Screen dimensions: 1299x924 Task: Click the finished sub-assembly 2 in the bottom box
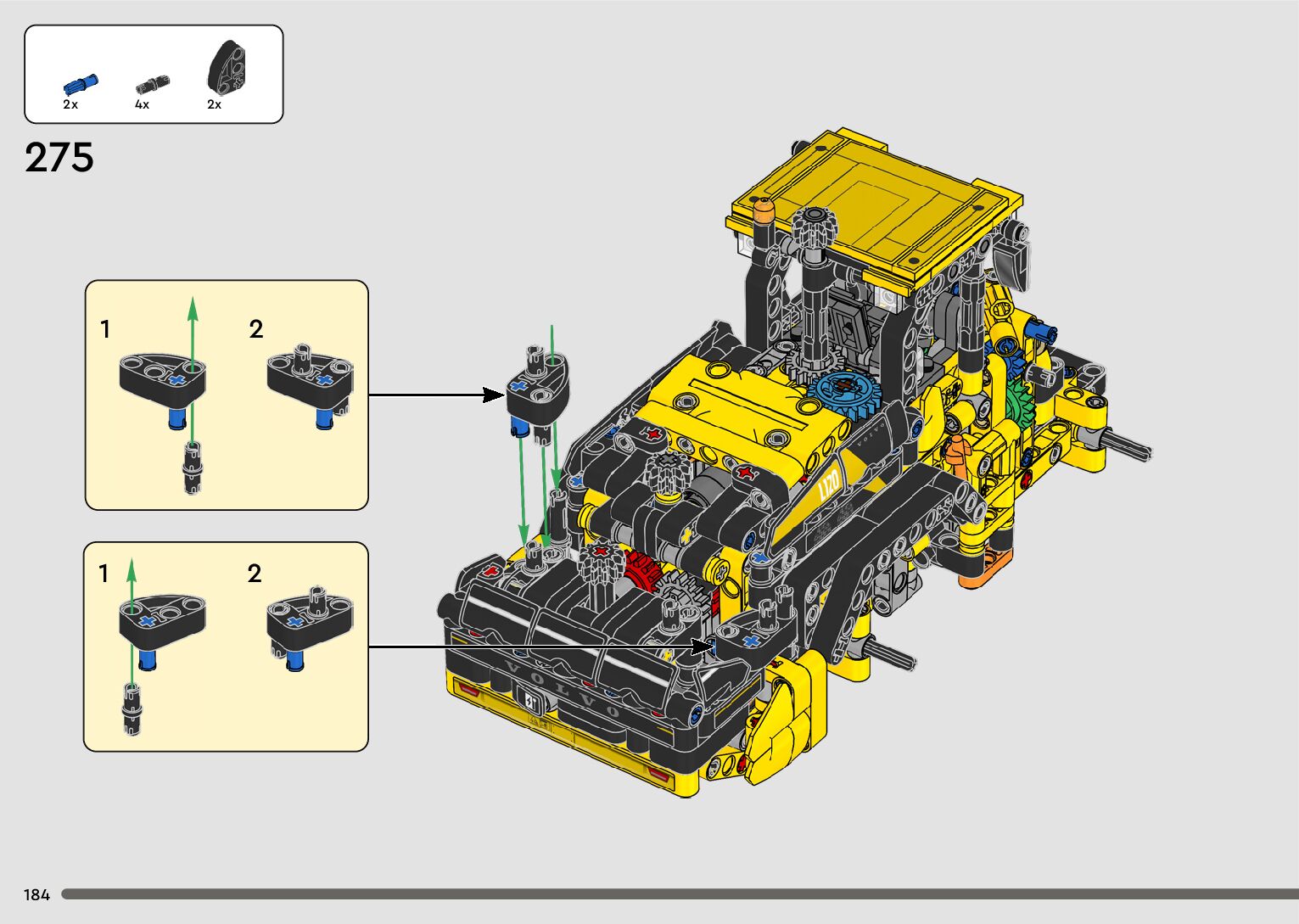click(309, 626)
